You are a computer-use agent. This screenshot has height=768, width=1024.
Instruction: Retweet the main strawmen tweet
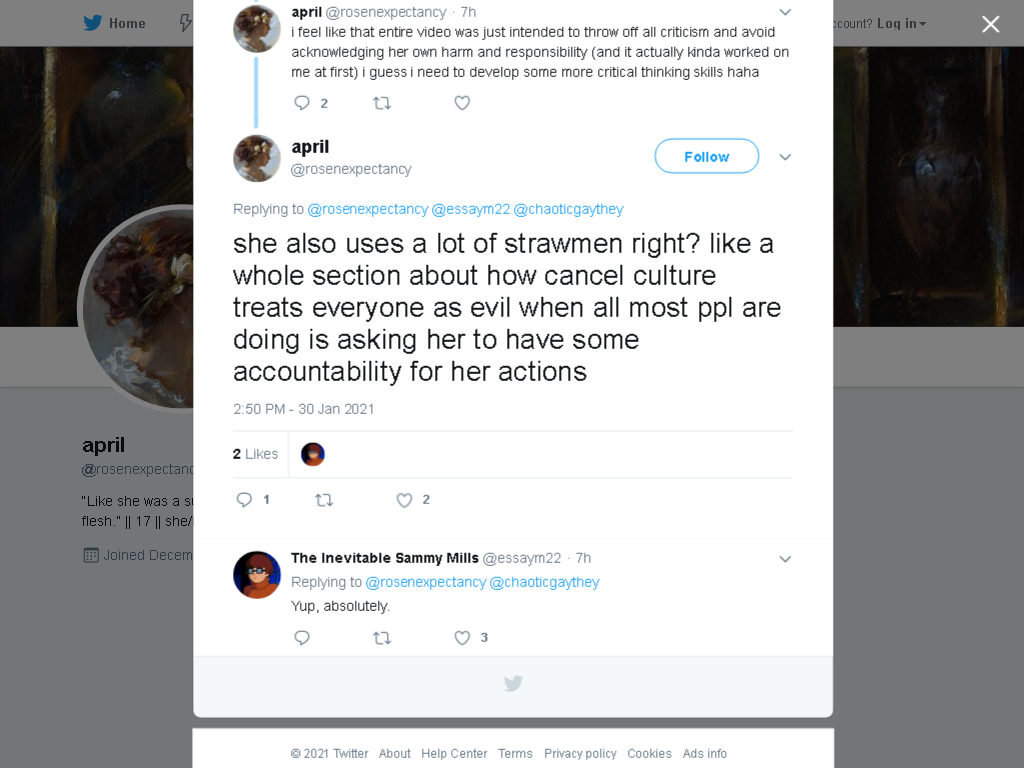(x=324, y=500)
